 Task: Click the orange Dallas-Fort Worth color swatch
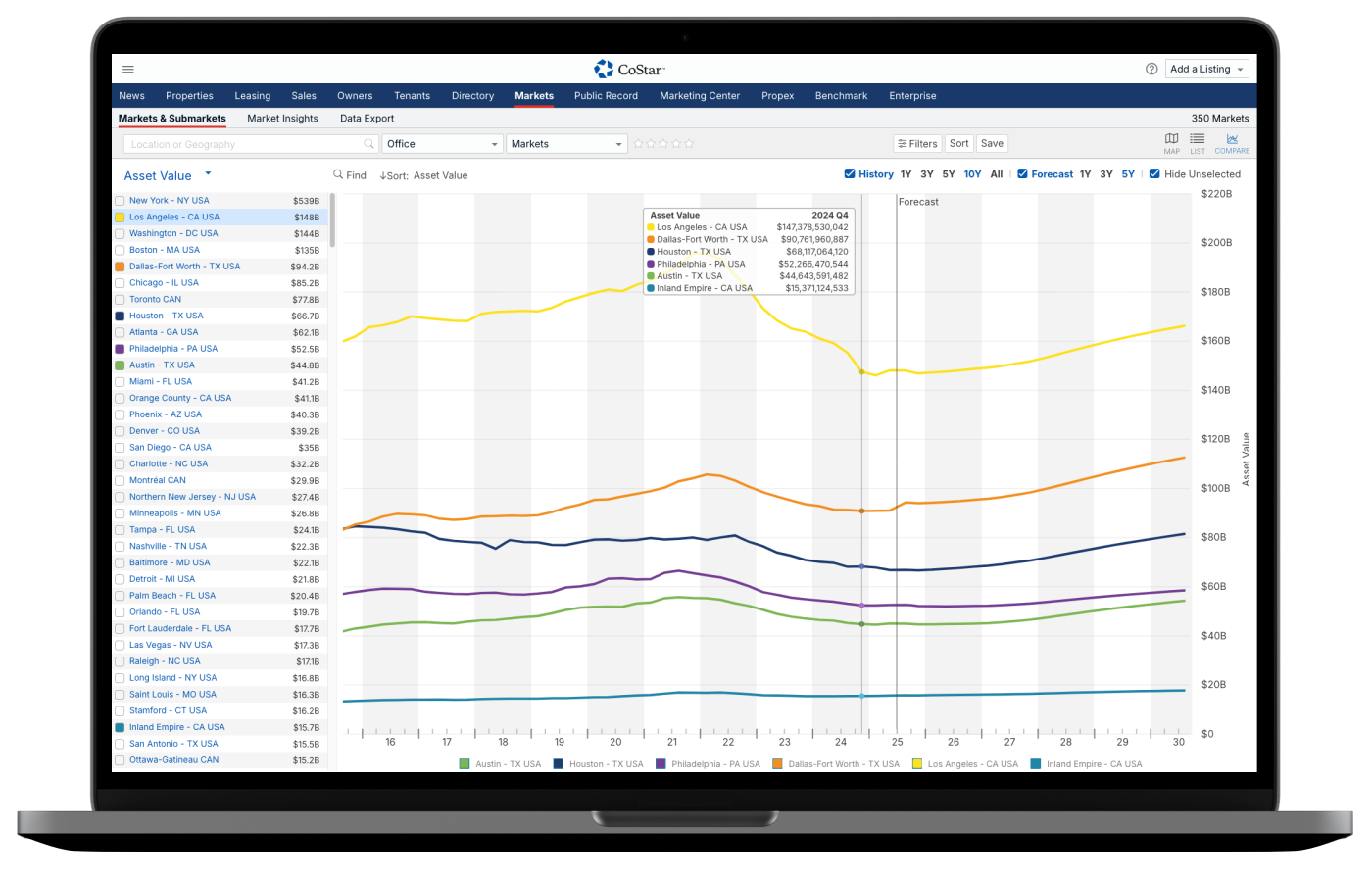click(x=120, y=267)
